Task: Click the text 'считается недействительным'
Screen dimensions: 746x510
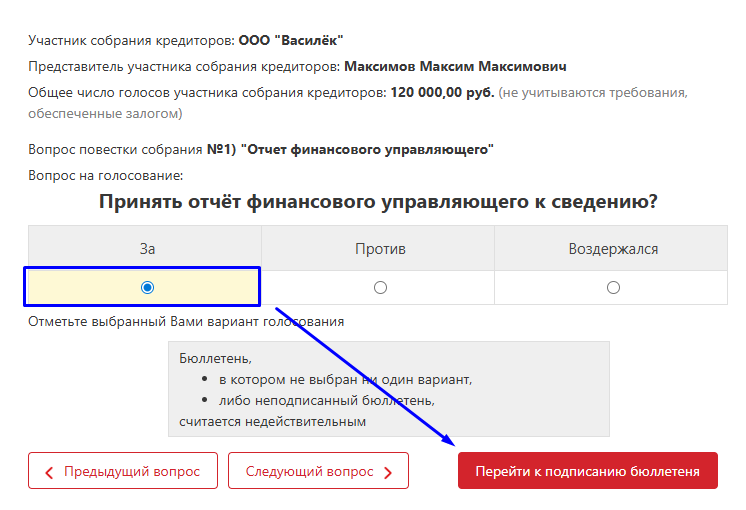Action: [x=273, y=422]
